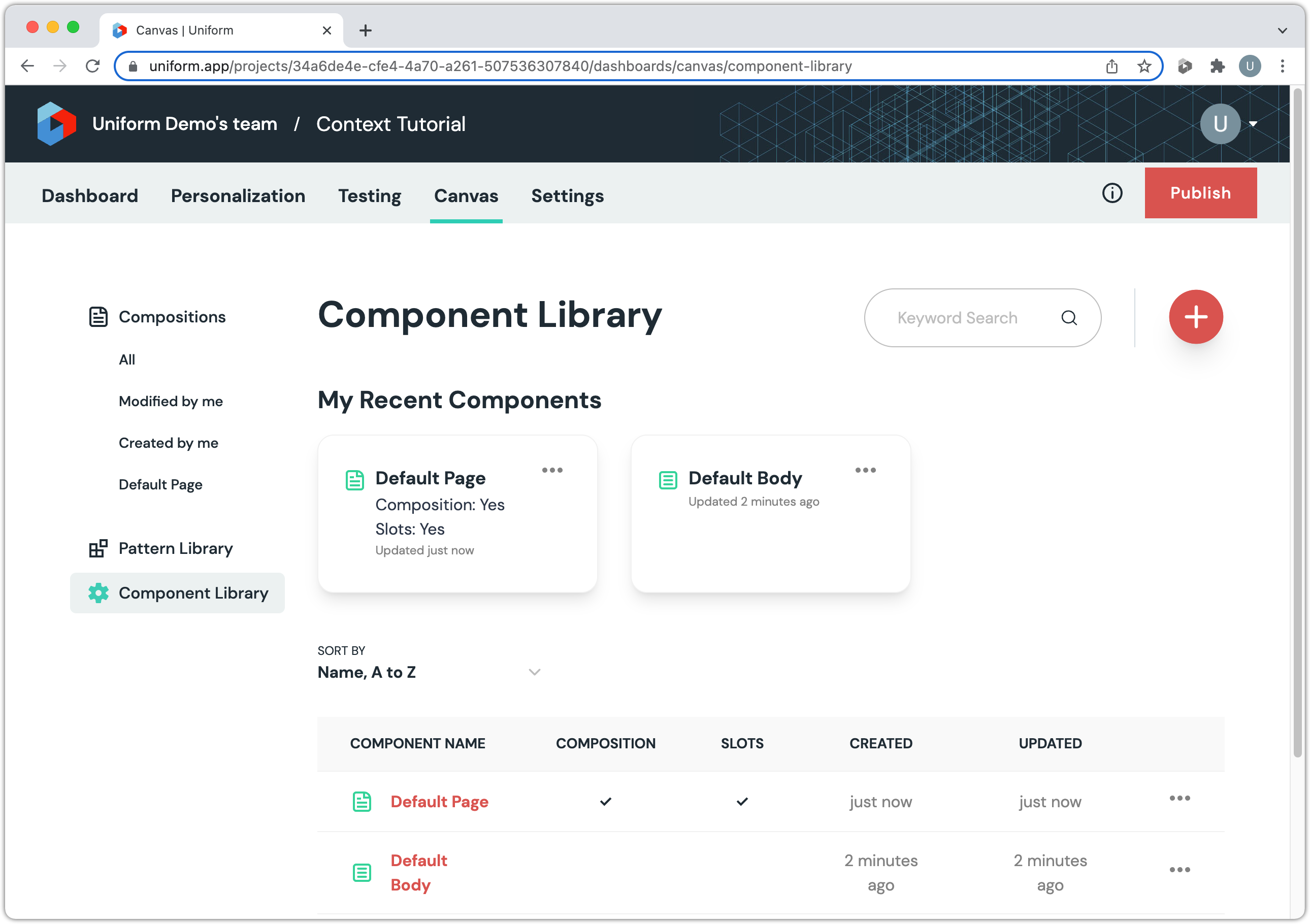Click the Uniform logo in the header
This screenshot has width=1310, height=924.
pyautogui.click(x=56, y=124)
